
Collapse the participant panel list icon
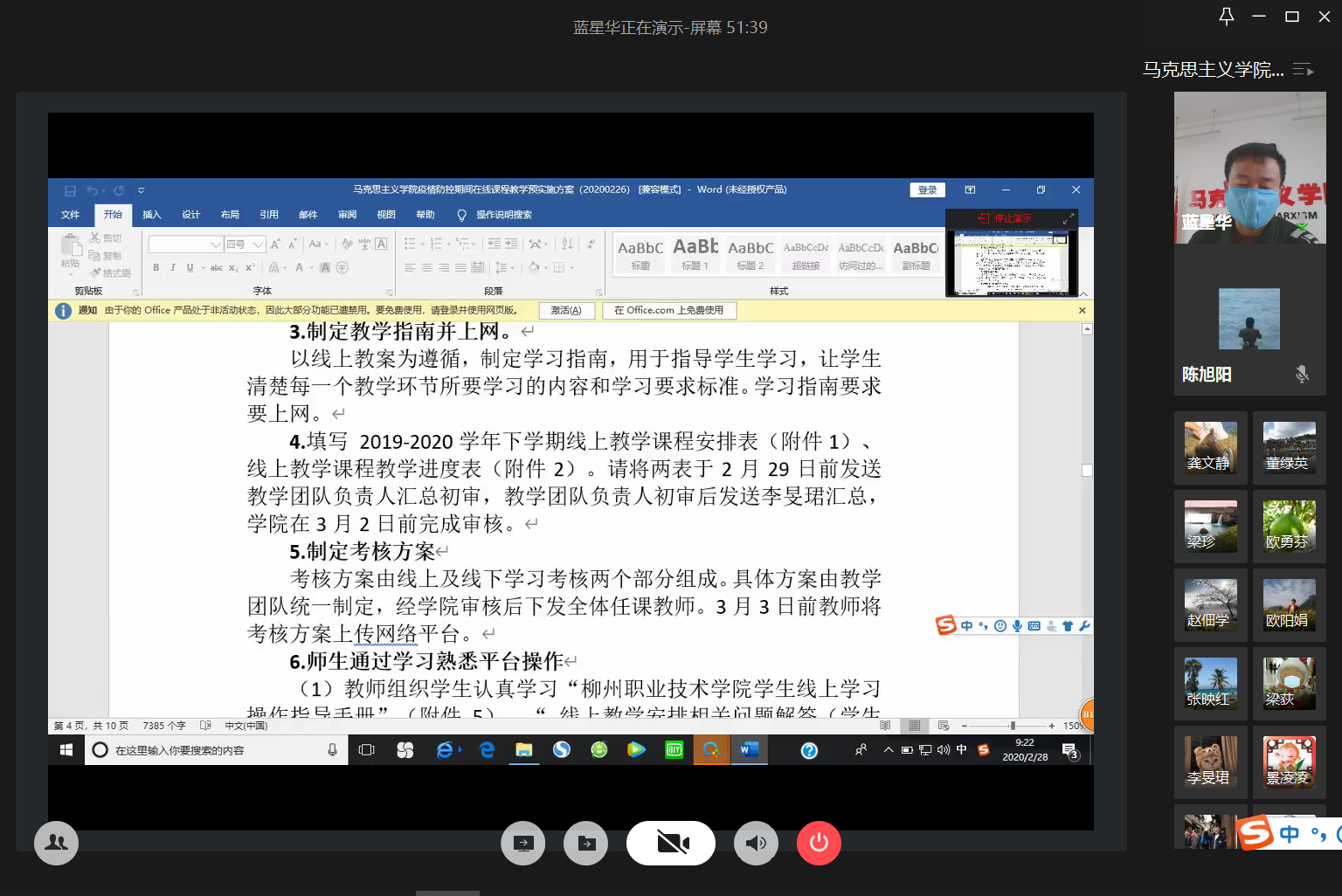(1304, 70)
